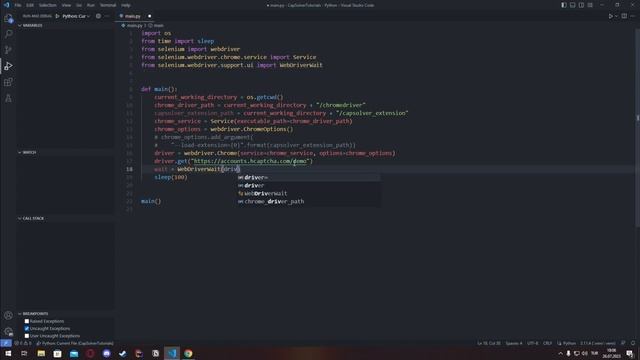This screenshot has height=360, width=640.
Task: Open the Go menu
Action: point(79,5)
